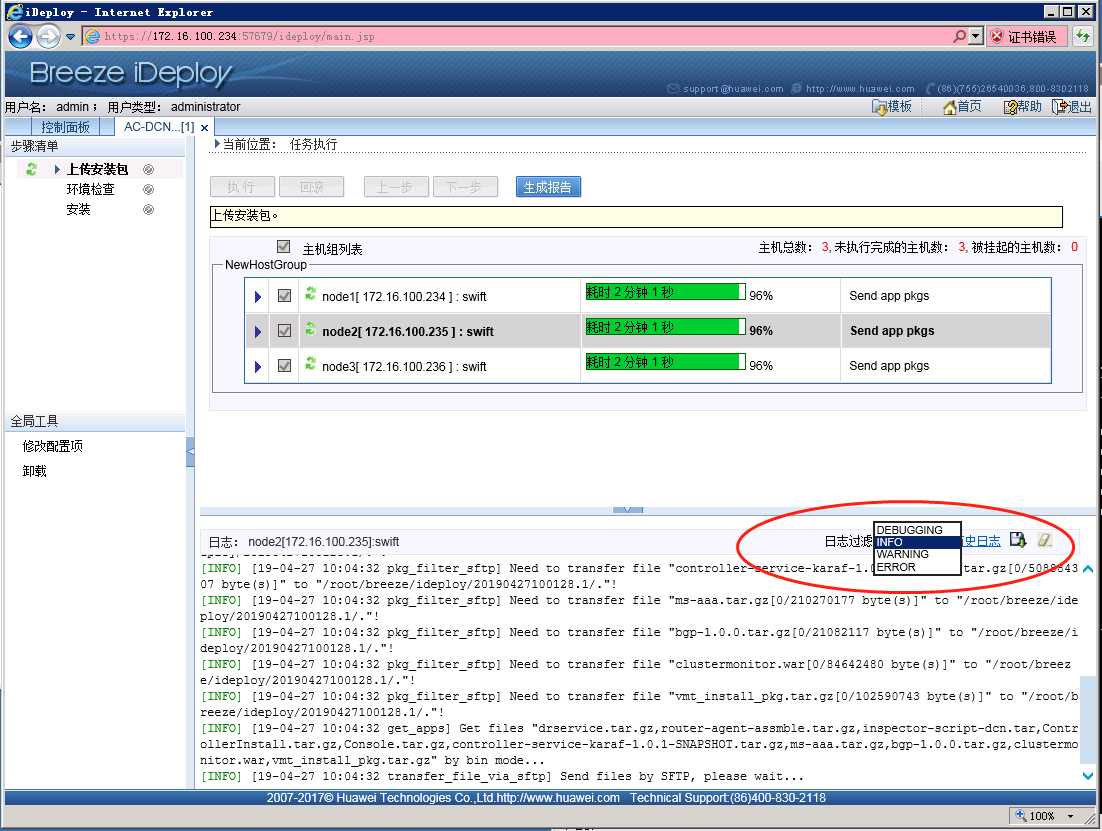Go back with the browser Back arrow
The image size is (1102, 831).
(20, 36)
